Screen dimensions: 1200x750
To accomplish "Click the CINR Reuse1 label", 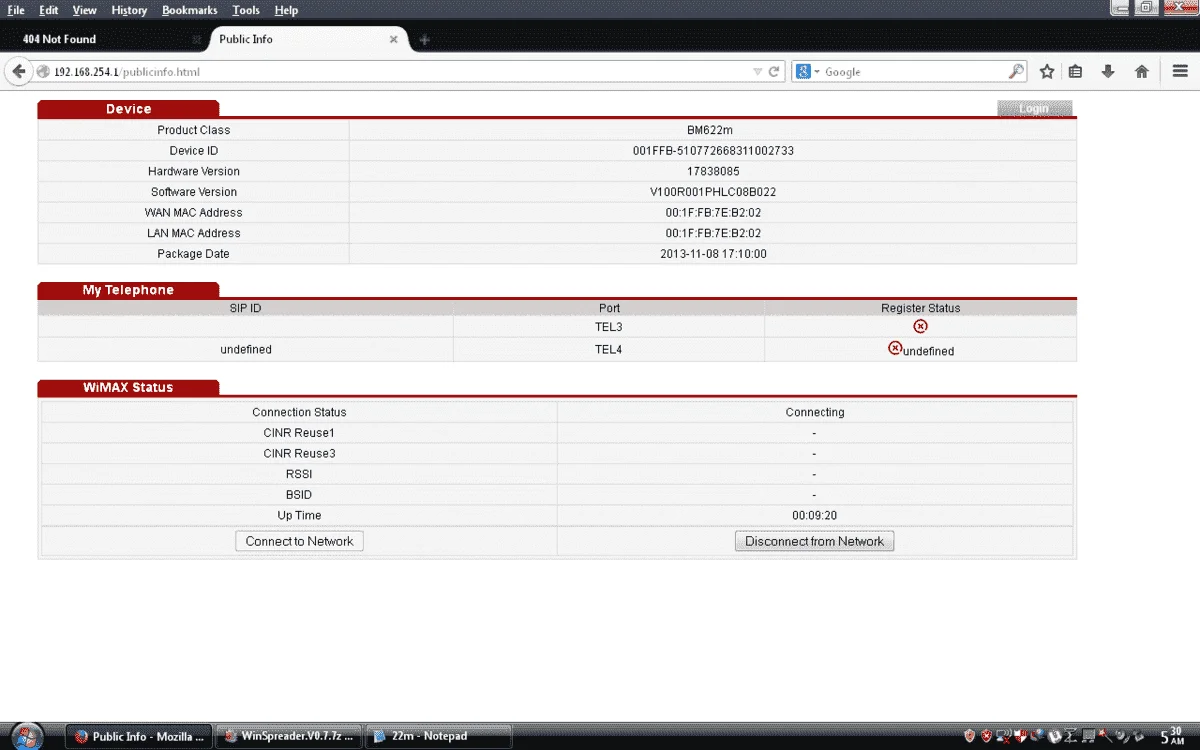I will (299, 433).
